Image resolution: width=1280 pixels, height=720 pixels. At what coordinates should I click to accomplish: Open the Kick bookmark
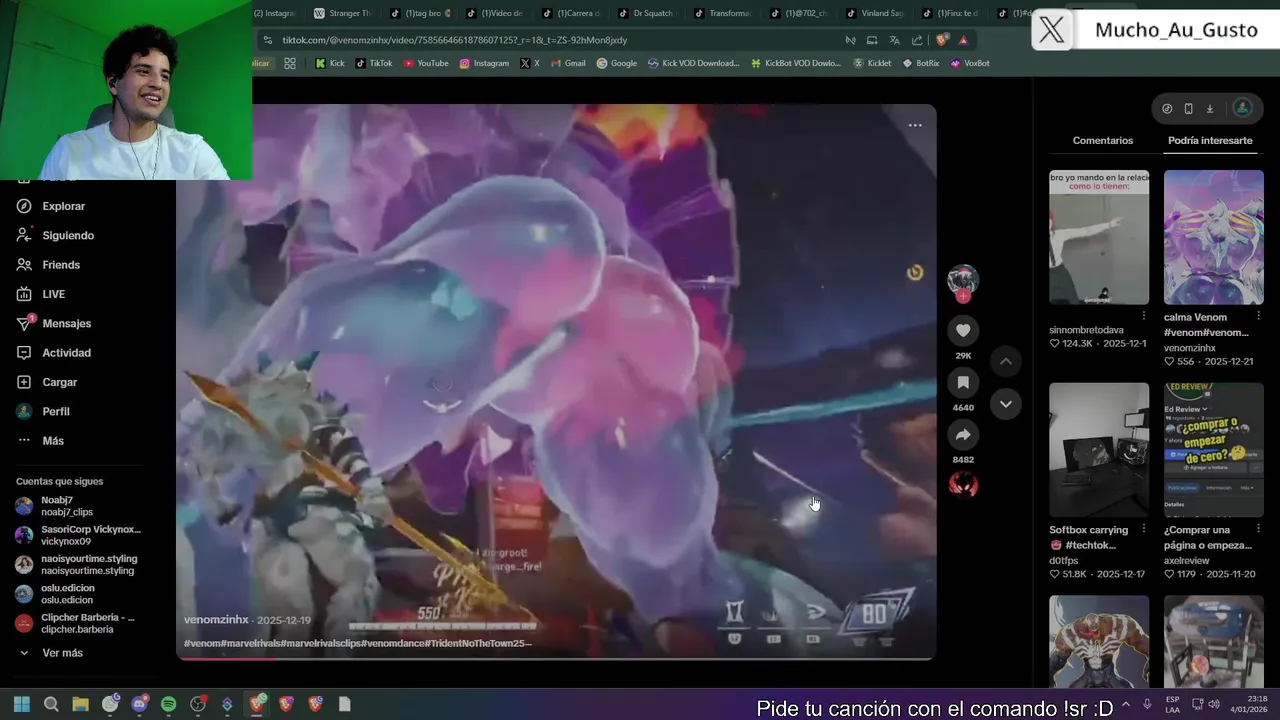pos(330,63)
